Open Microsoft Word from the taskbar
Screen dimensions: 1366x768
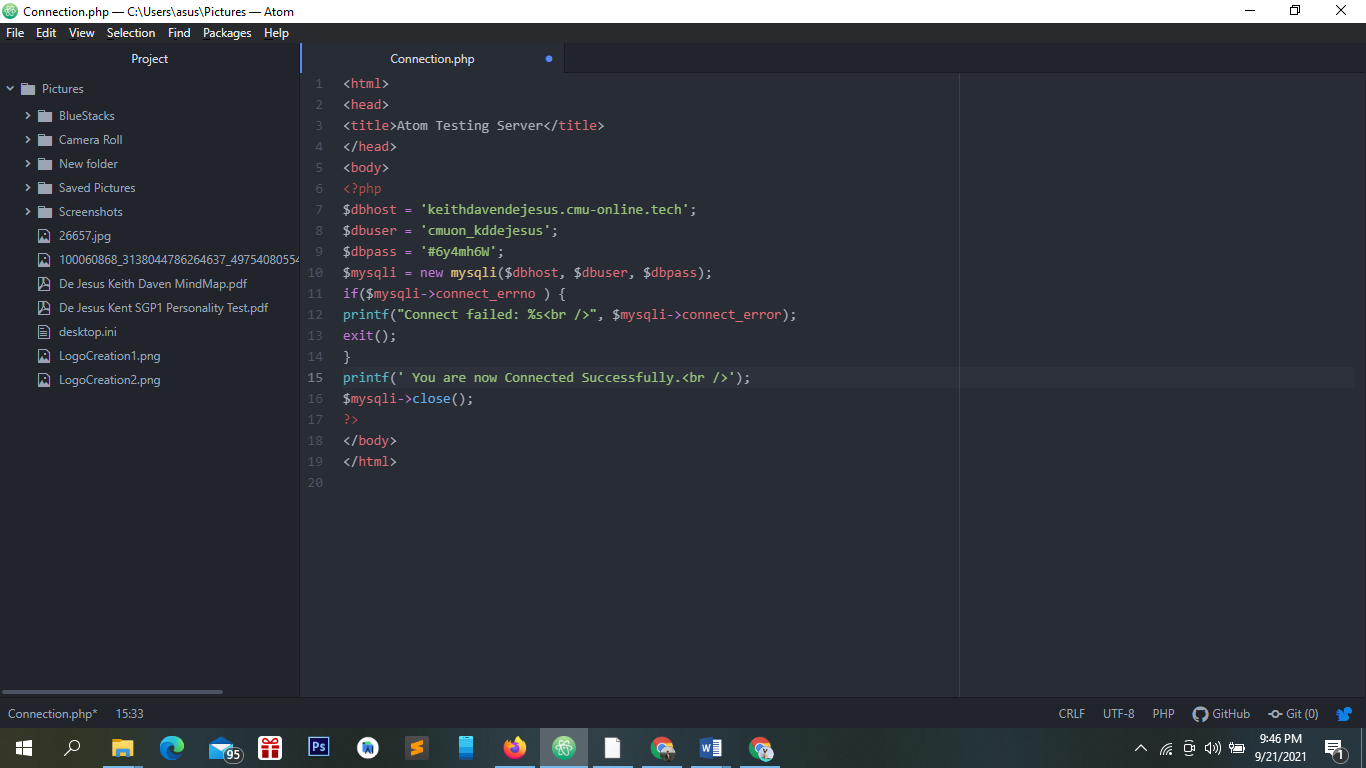pos(711,747)
